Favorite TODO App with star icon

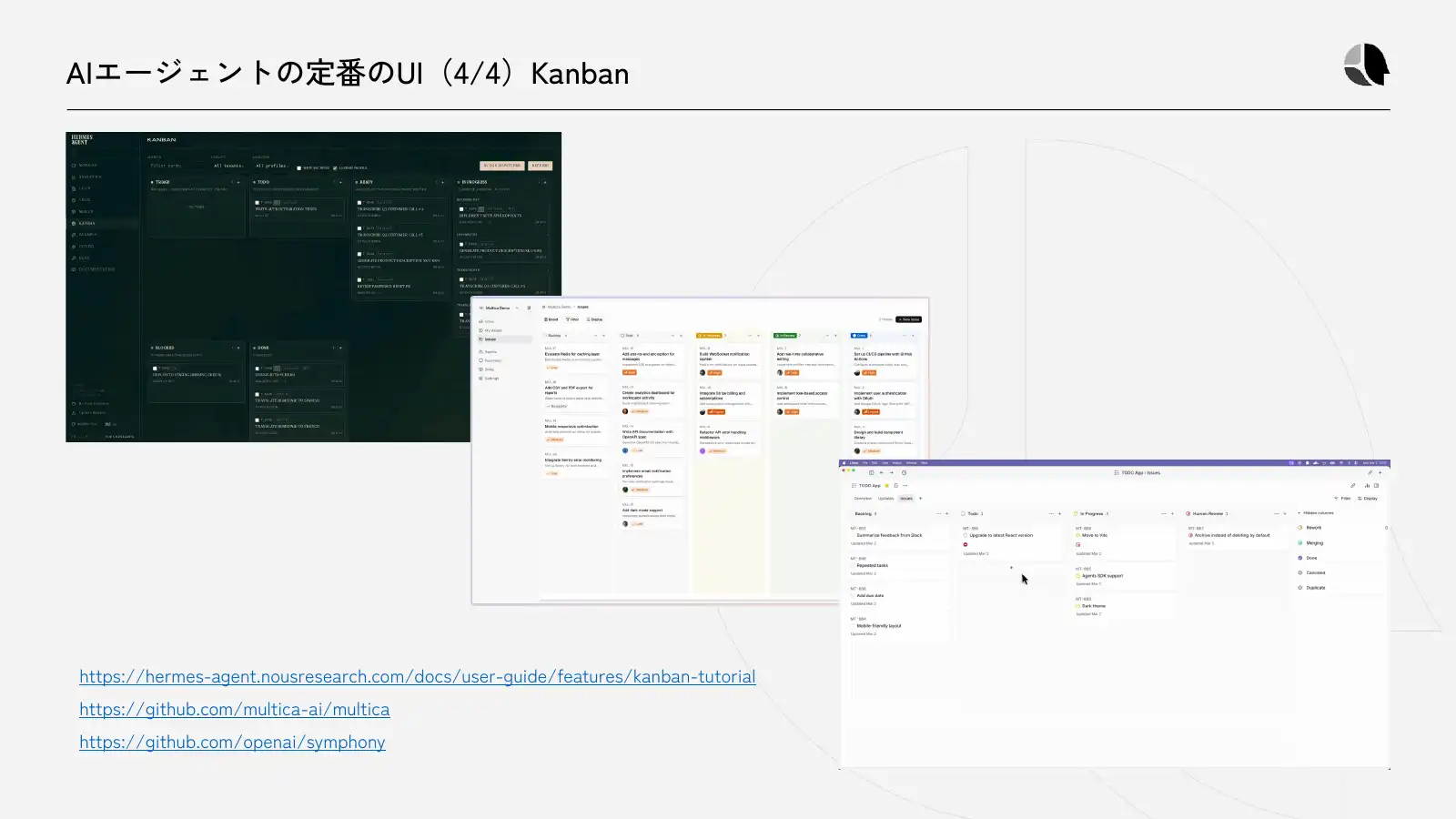coord(887,486)
